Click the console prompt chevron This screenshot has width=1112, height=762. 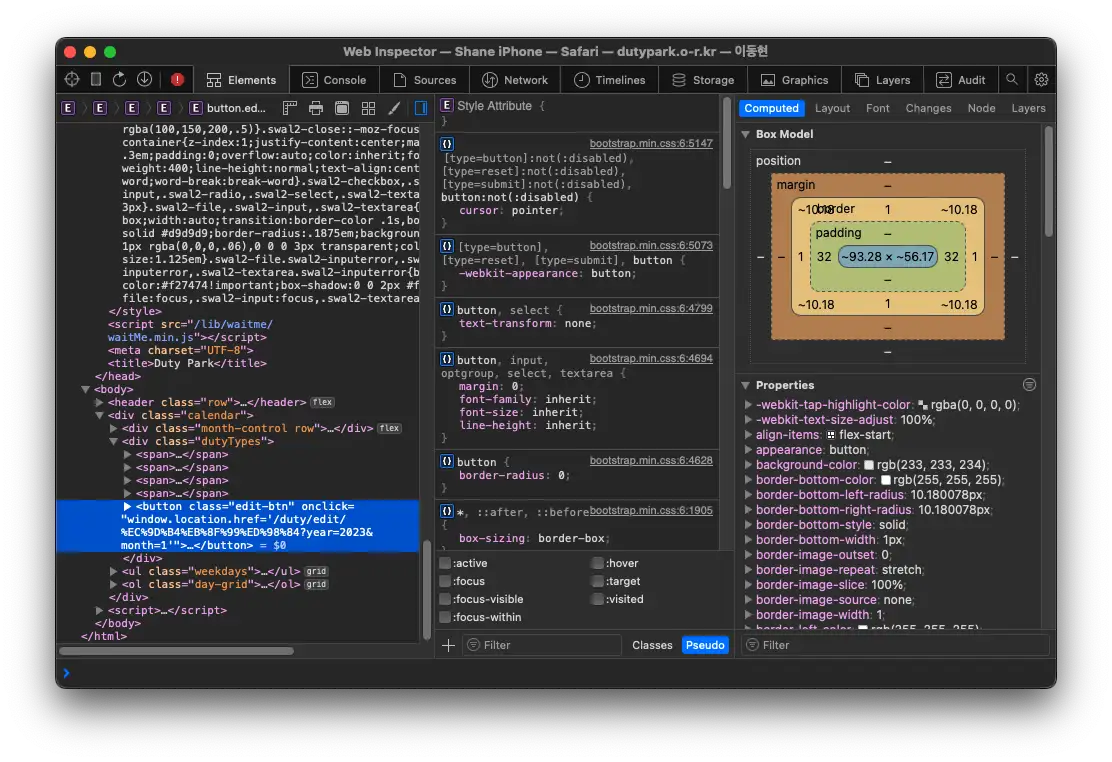click(x=67, y=673)
